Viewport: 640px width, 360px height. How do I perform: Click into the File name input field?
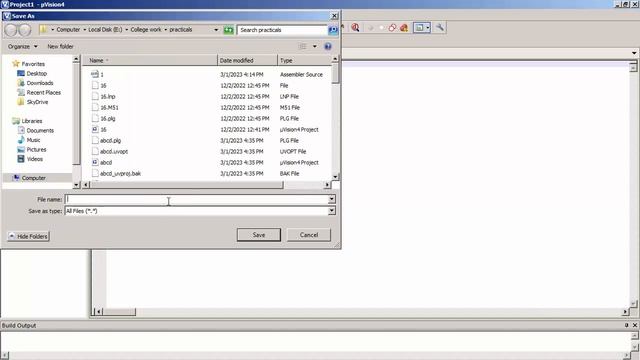[196, 199]
